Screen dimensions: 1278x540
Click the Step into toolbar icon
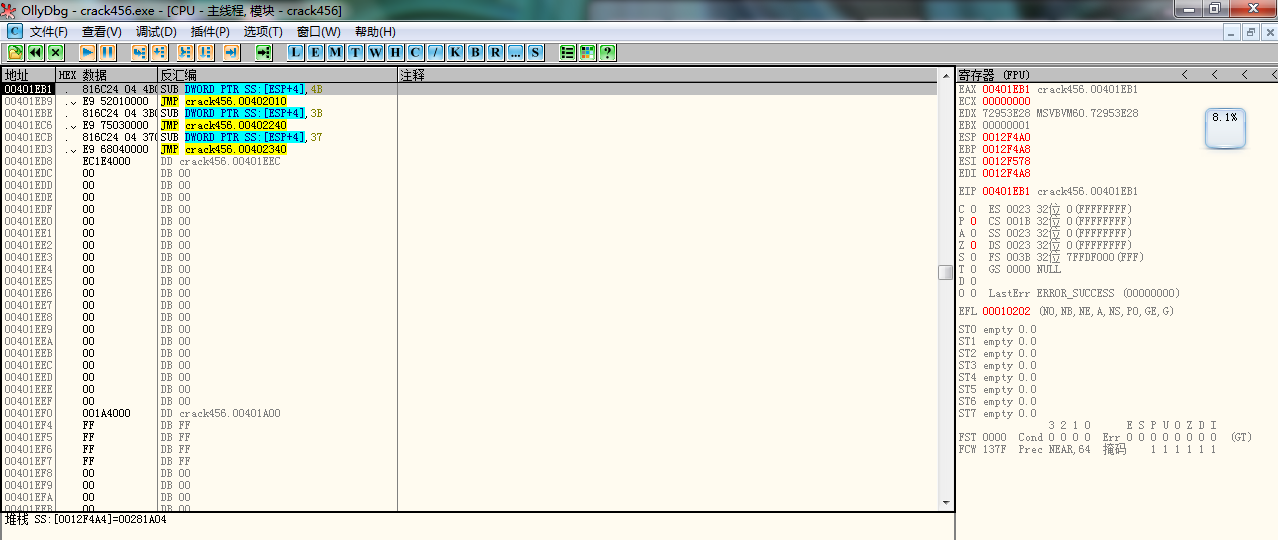(x=139, y=52)
